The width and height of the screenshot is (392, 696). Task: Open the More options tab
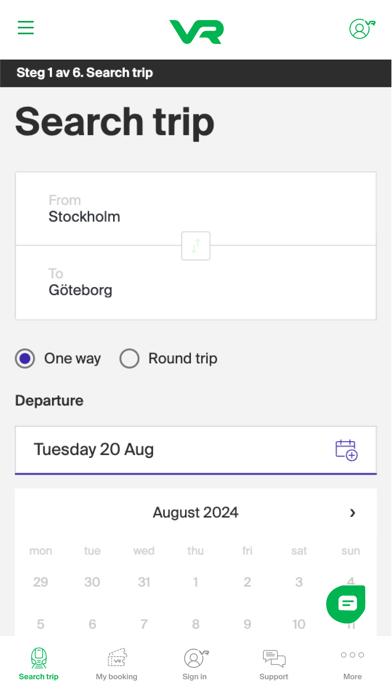click(352, 664)
